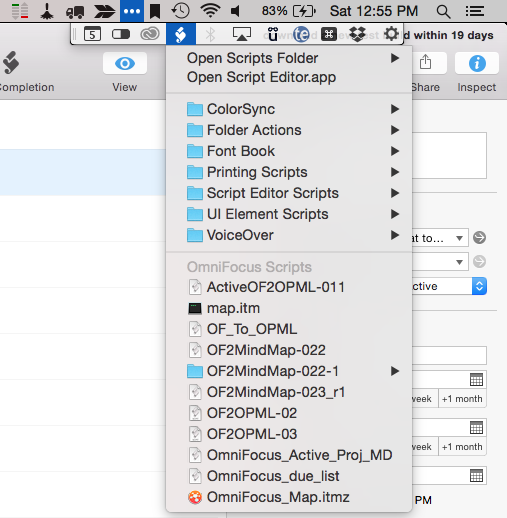Open the AirPlay display icon
Screen dimensions: 507x518
(x=242, y=34)
